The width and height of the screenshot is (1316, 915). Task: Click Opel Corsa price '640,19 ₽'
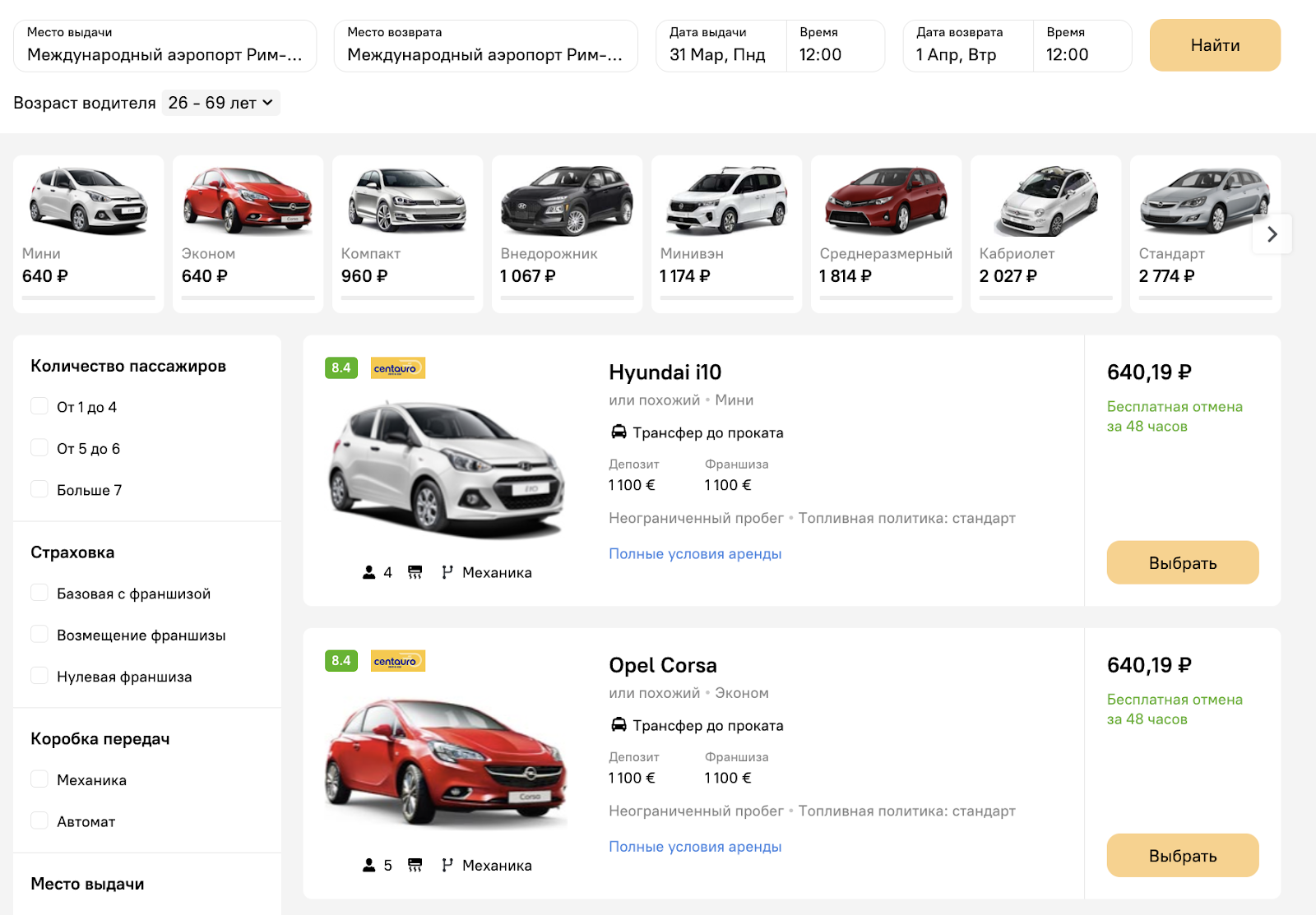pos(1149,665)
